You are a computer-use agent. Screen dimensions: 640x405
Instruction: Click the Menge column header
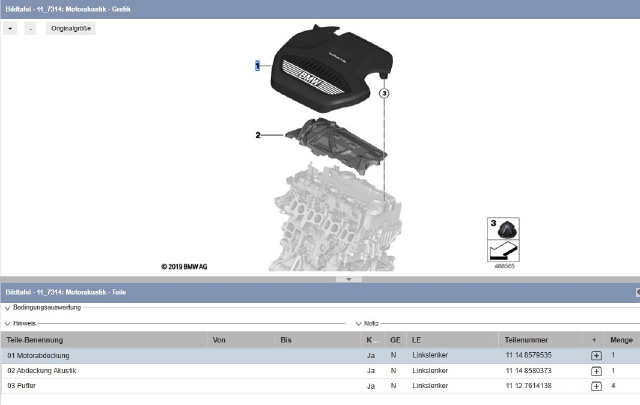(x=622, y=340)
